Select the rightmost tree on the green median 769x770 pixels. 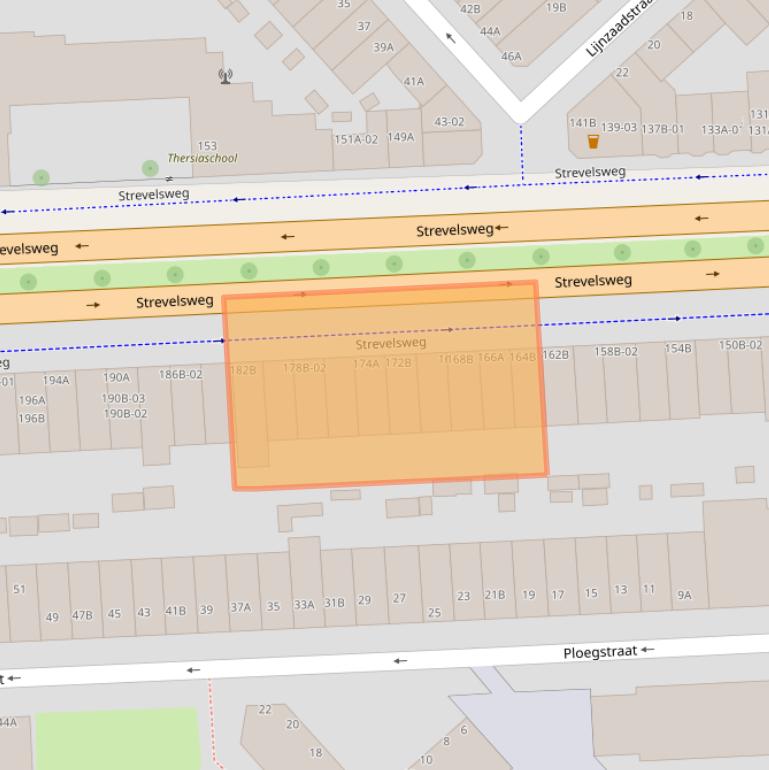pos(755,245)
